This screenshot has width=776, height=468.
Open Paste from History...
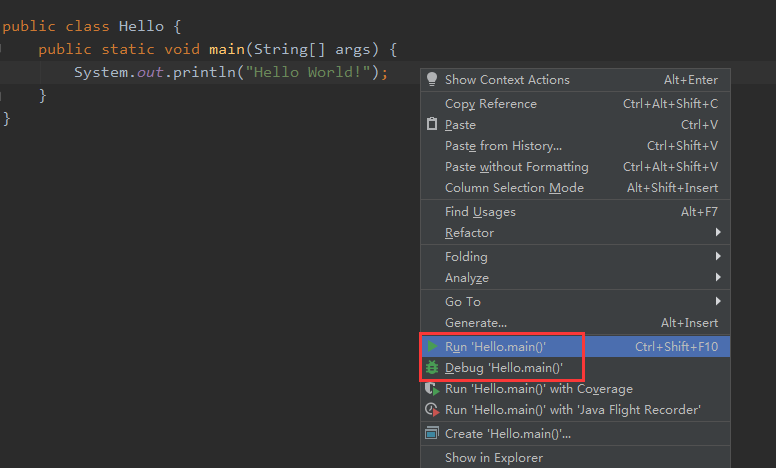coord(575,145)
